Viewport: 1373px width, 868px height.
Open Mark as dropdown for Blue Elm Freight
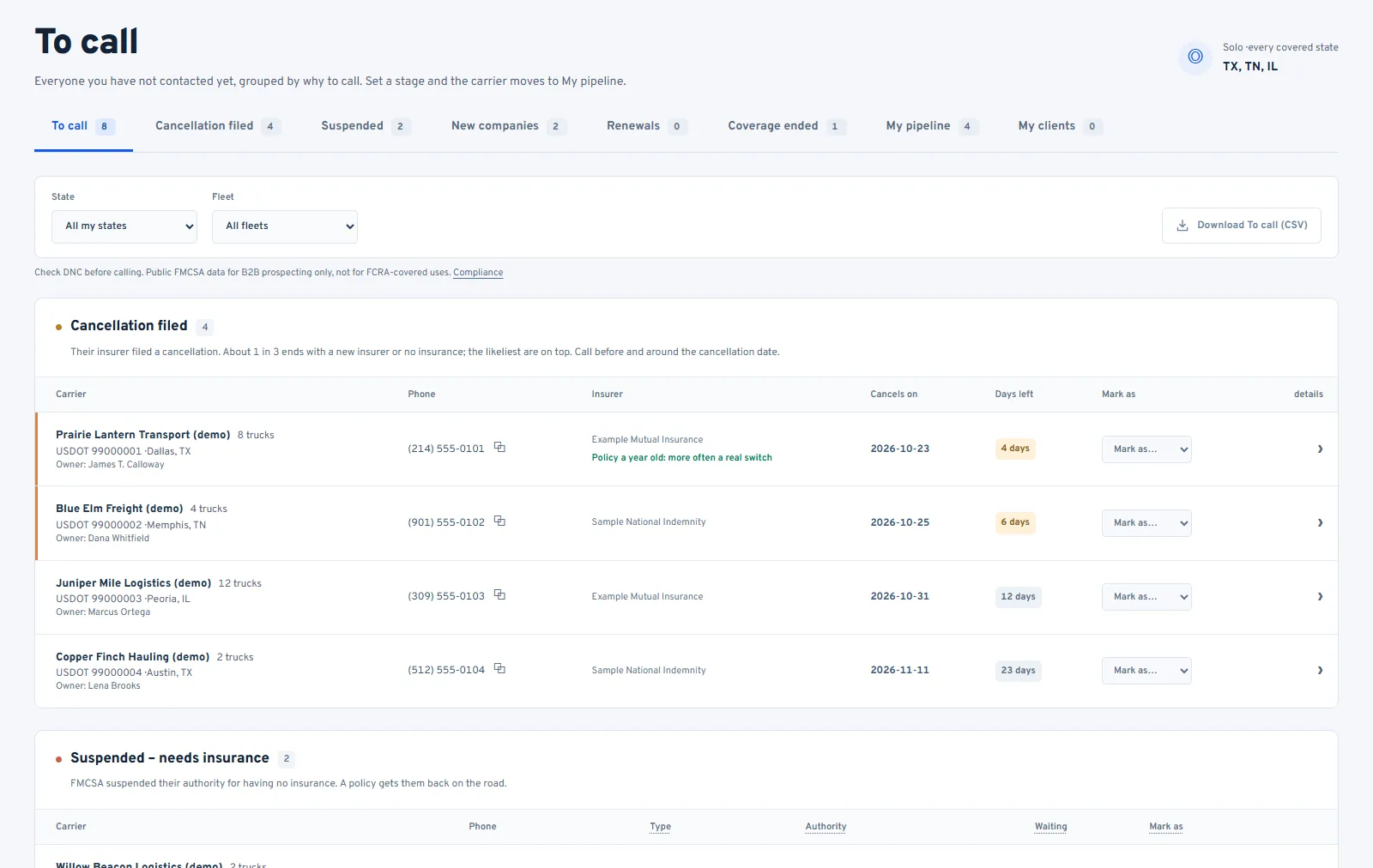pyautogui.click(x=1146, y=523)
